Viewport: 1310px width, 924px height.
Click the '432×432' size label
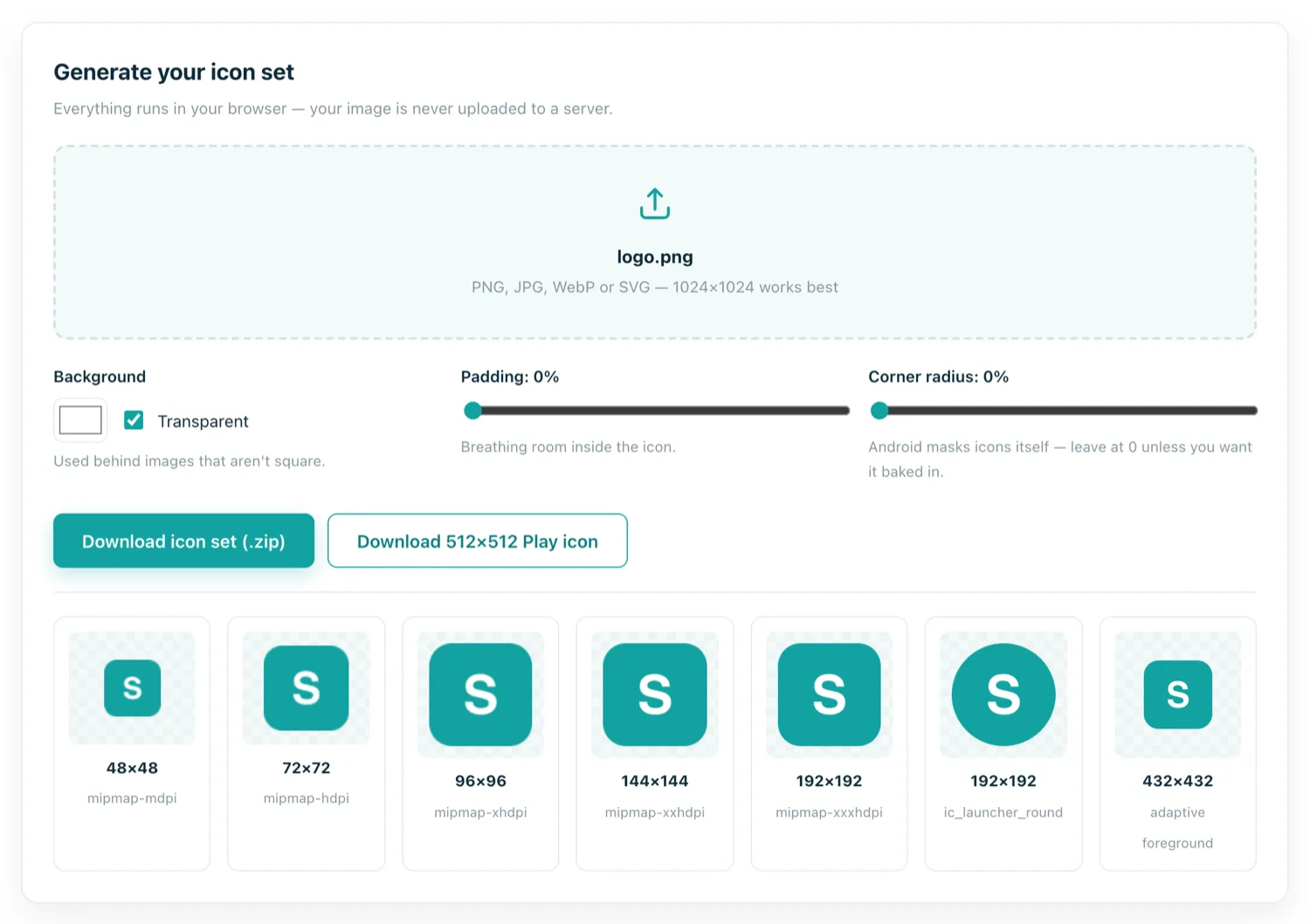pos(1177,781)
